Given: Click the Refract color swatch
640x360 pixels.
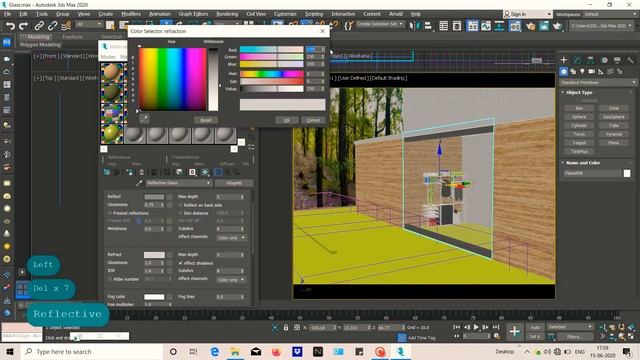Looking at the screenshot, I should pos(154,255).
